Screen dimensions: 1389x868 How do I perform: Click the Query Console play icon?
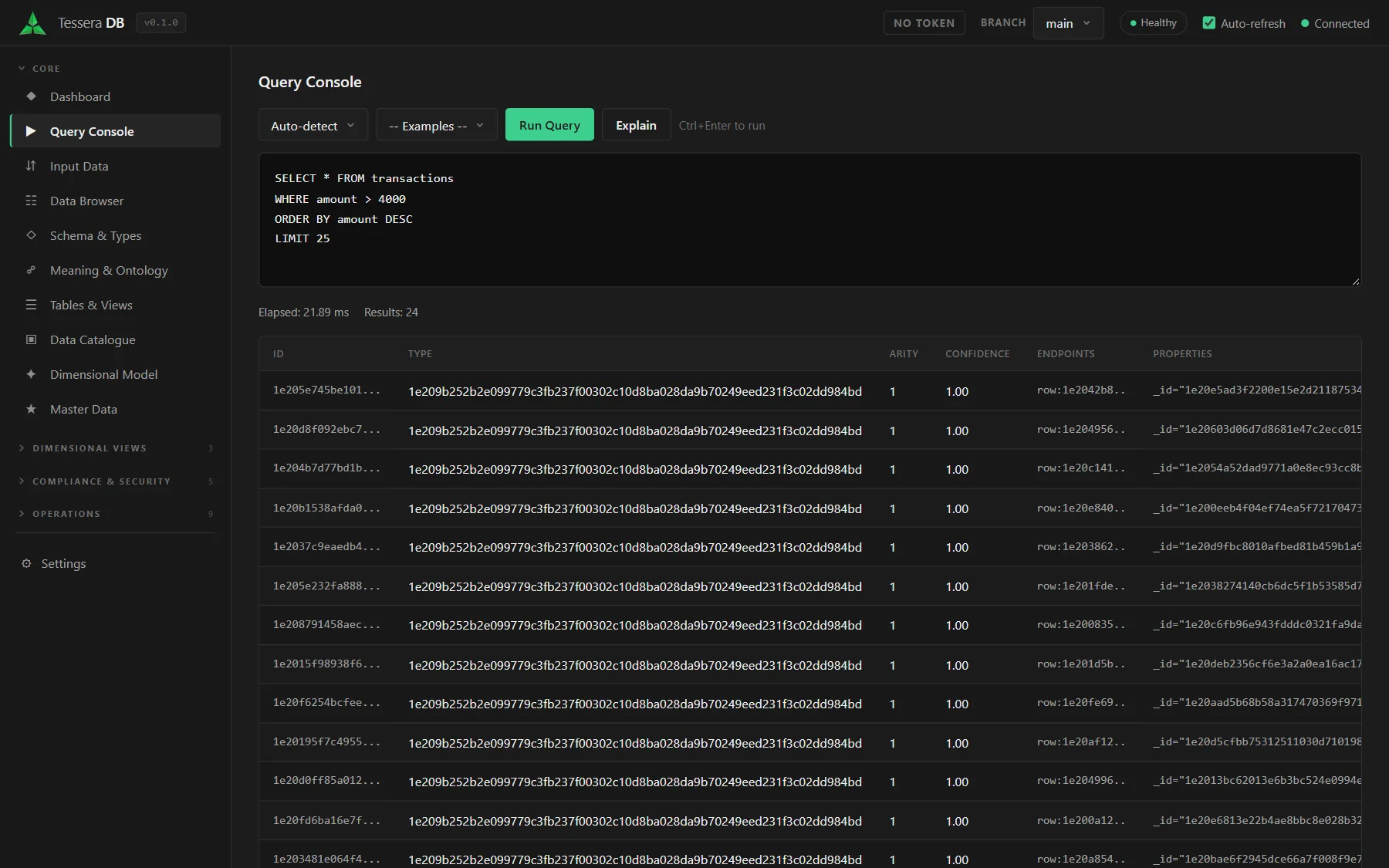[31, 131]
